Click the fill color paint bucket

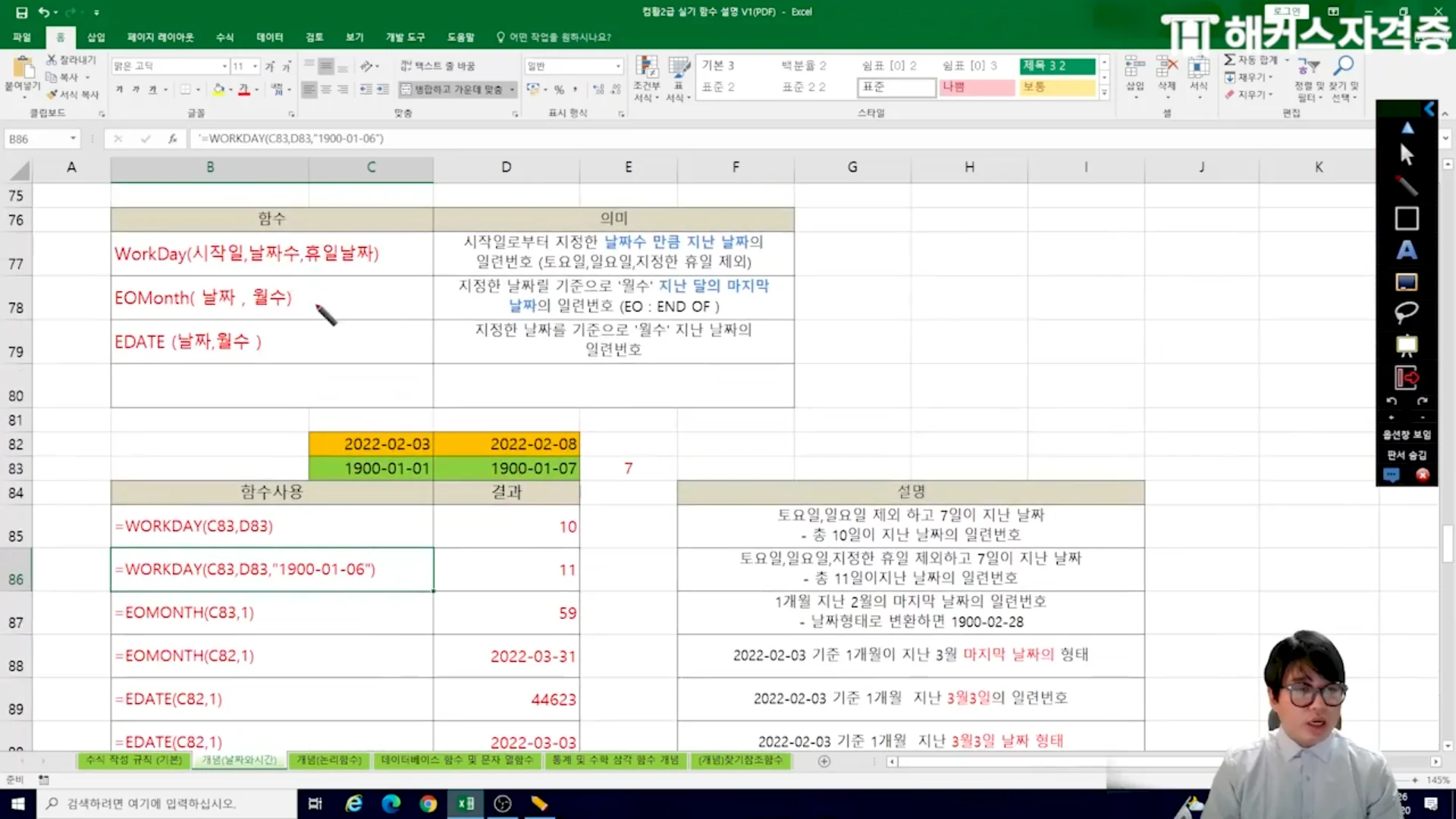[x=218, y=89]
